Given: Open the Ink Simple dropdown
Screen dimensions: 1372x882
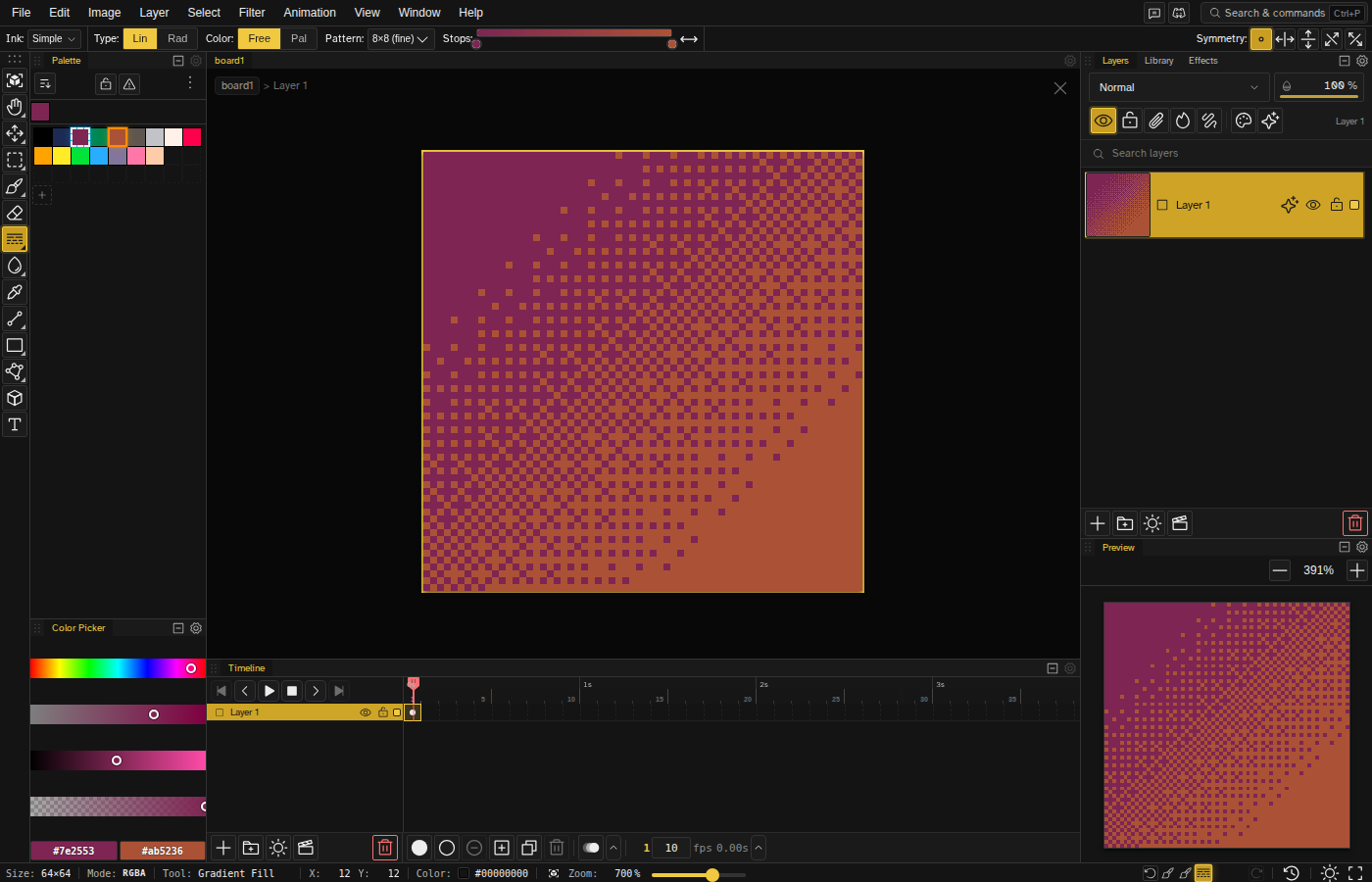Looking at the screenshot, I should [x=53, y=38].
